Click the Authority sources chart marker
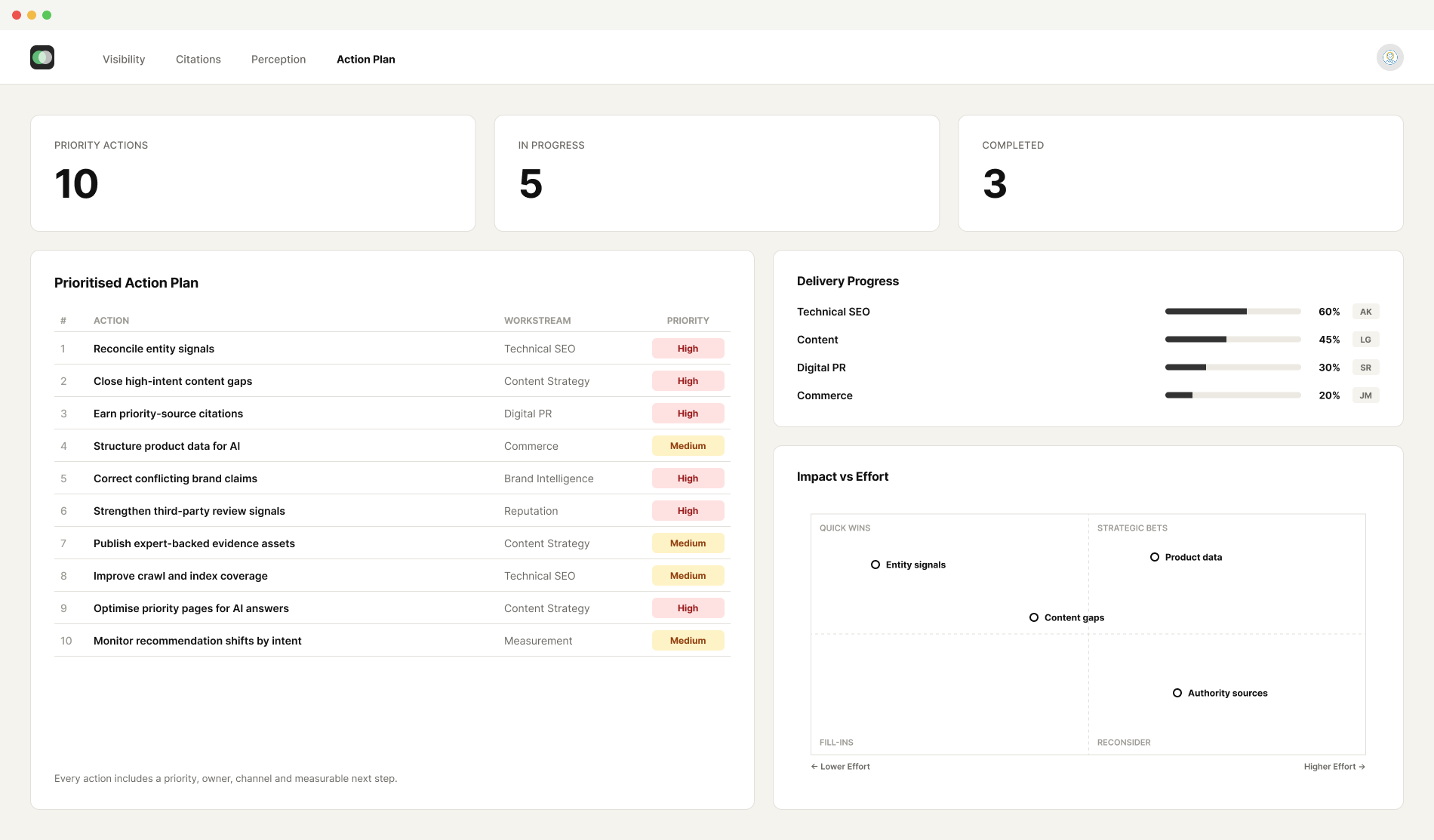The width and height of the screenshot is (1434, 840). 1177,693
